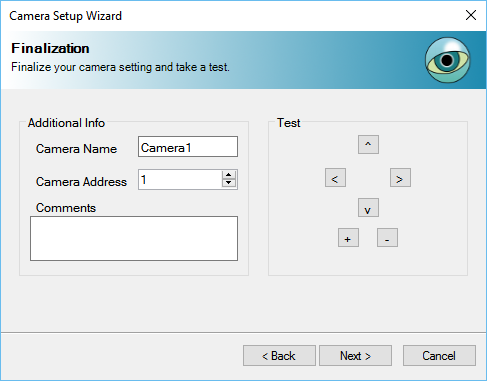Click the zoom in plus button
This screenshot has height=381, width=487.
click(348, 238)
